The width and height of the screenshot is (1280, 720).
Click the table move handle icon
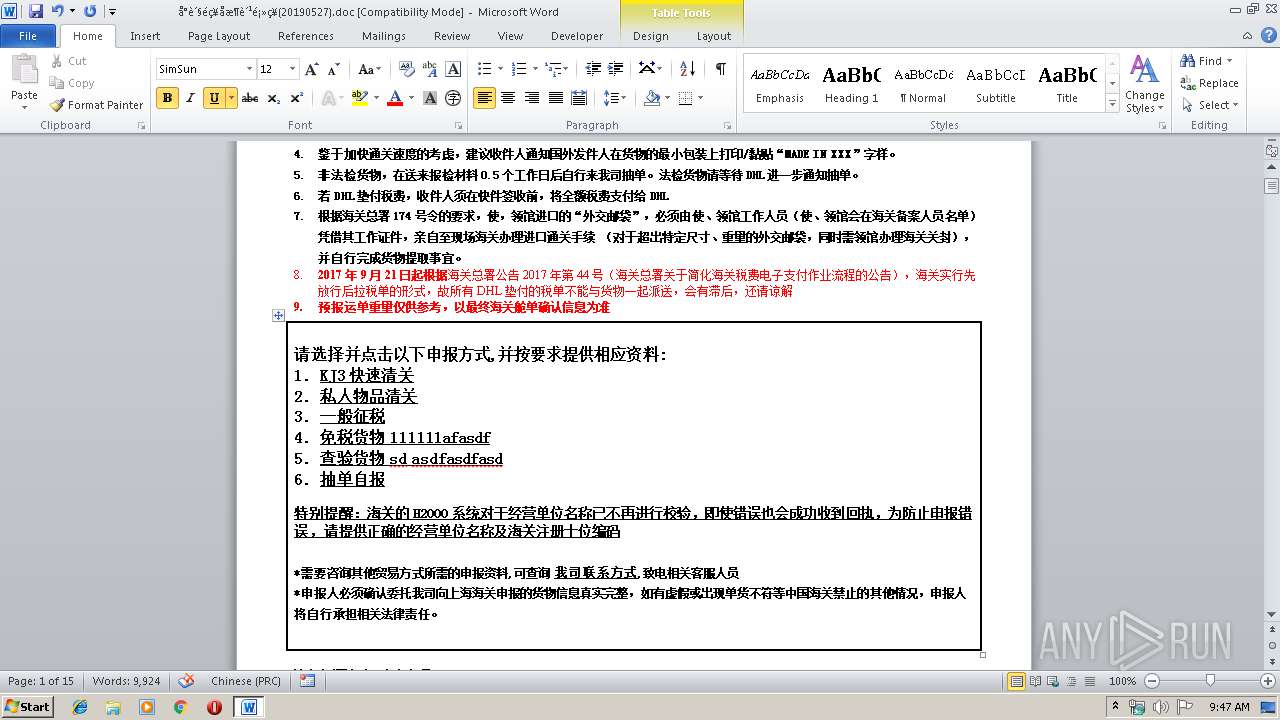point(279,315)
